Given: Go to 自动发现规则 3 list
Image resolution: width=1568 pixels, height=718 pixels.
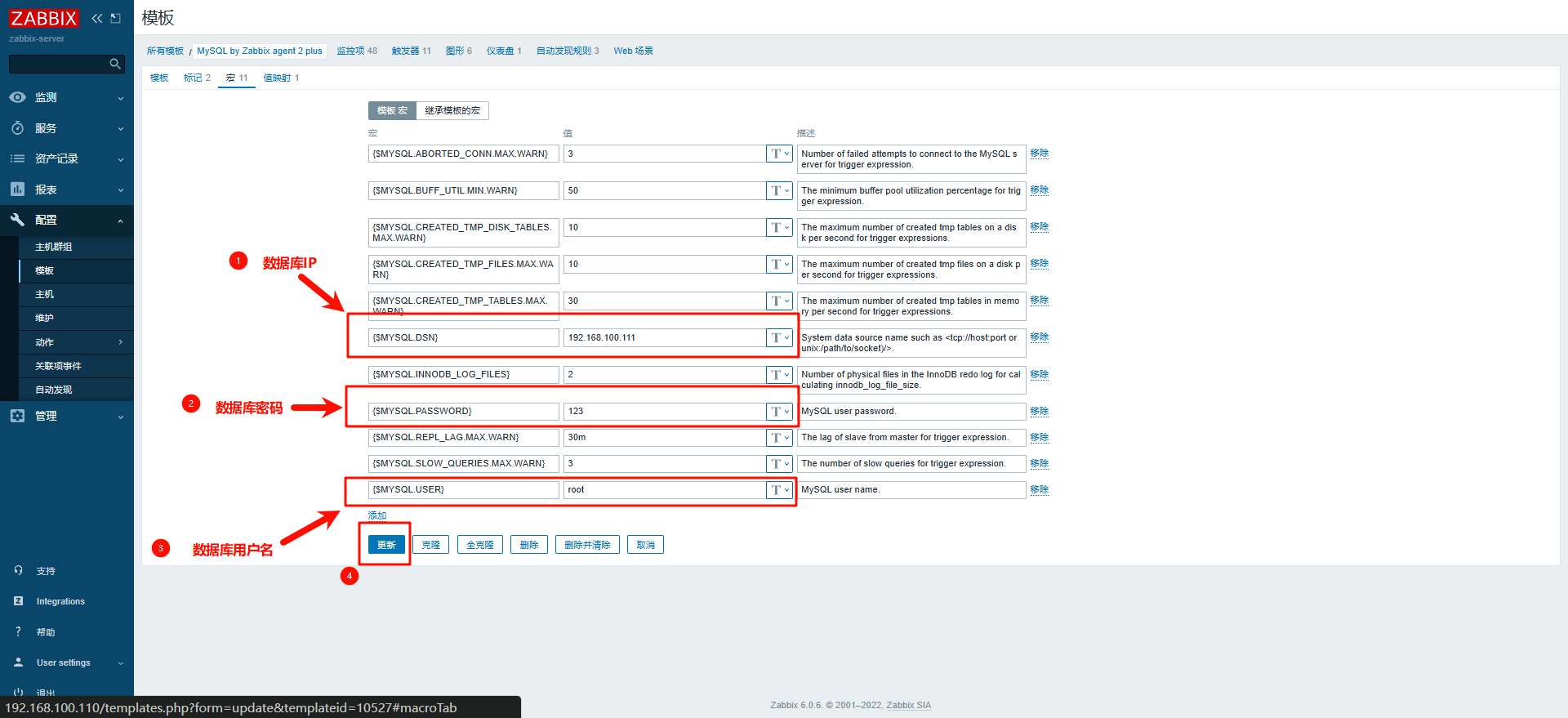Looking at the screenshot, I should point(568,51).
